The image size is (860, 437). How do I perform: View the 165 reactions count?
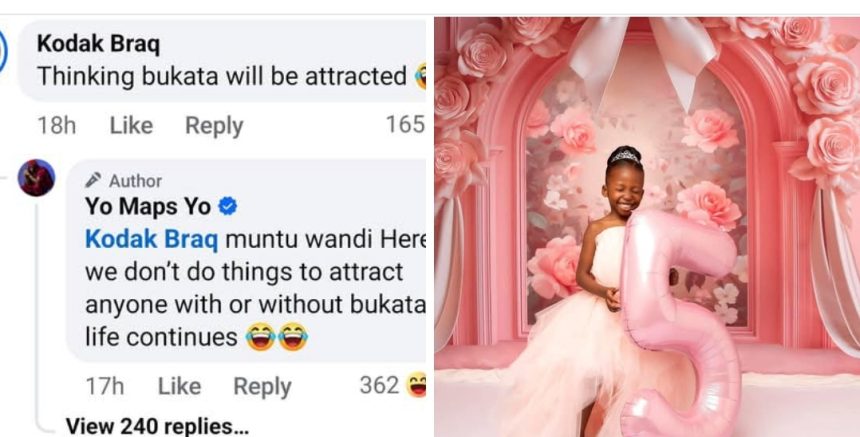pos(405,124)
